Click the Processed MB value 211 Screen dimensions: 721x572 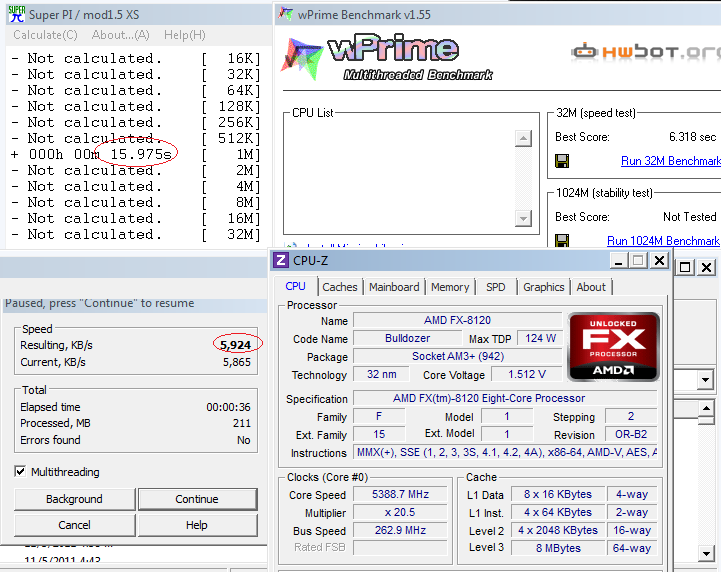click(x=242, y=423)
